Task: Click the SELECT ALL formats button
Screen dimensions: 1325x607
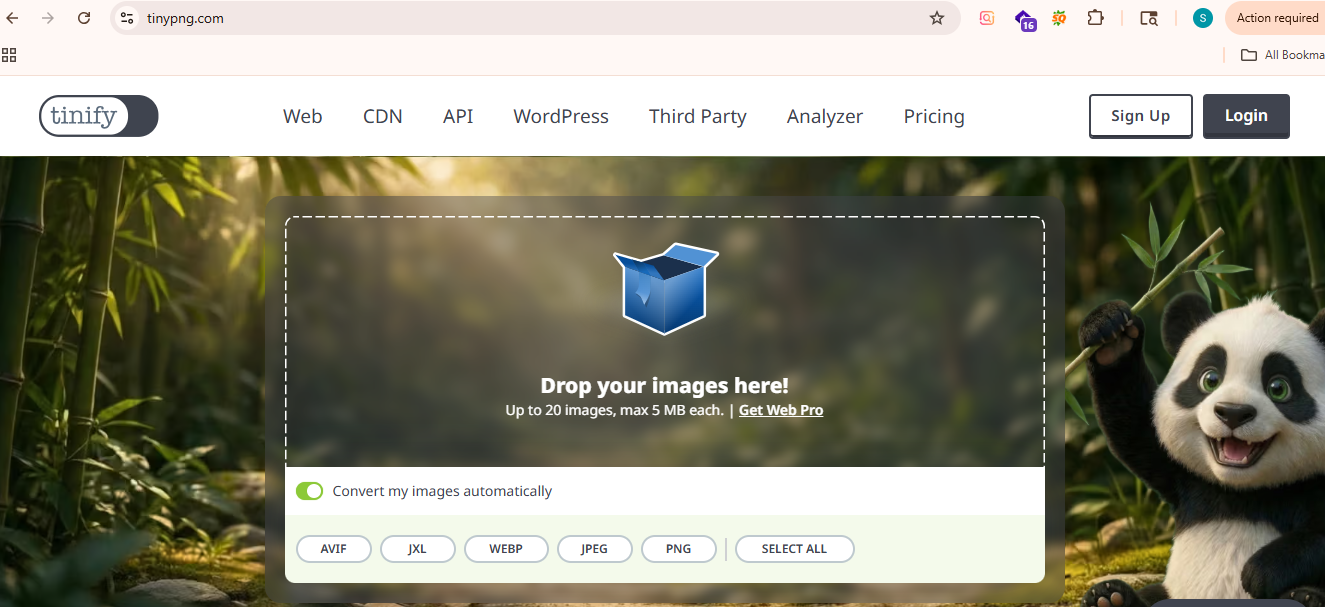Action: 795,549
